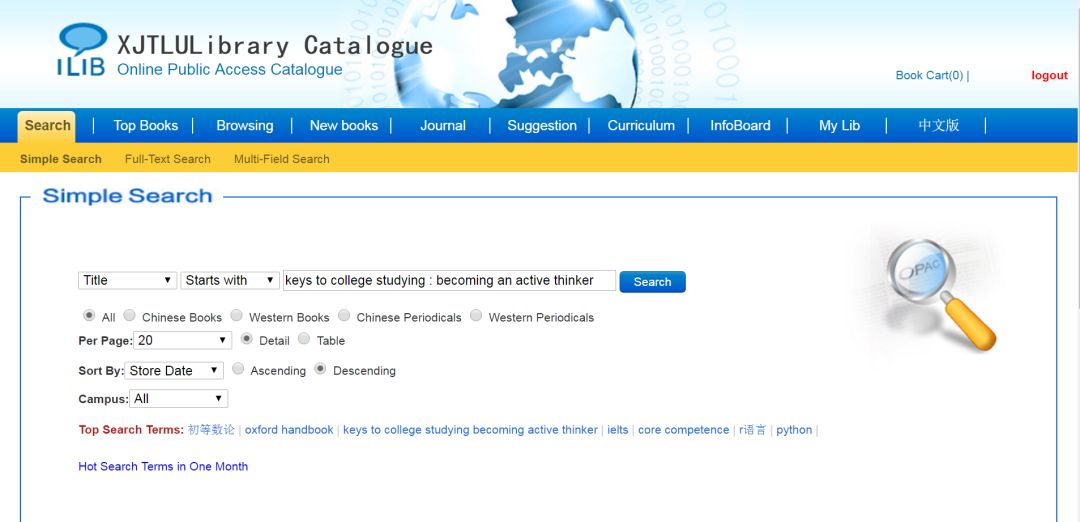Select the Full-Text Search submenu

(167, 159)
